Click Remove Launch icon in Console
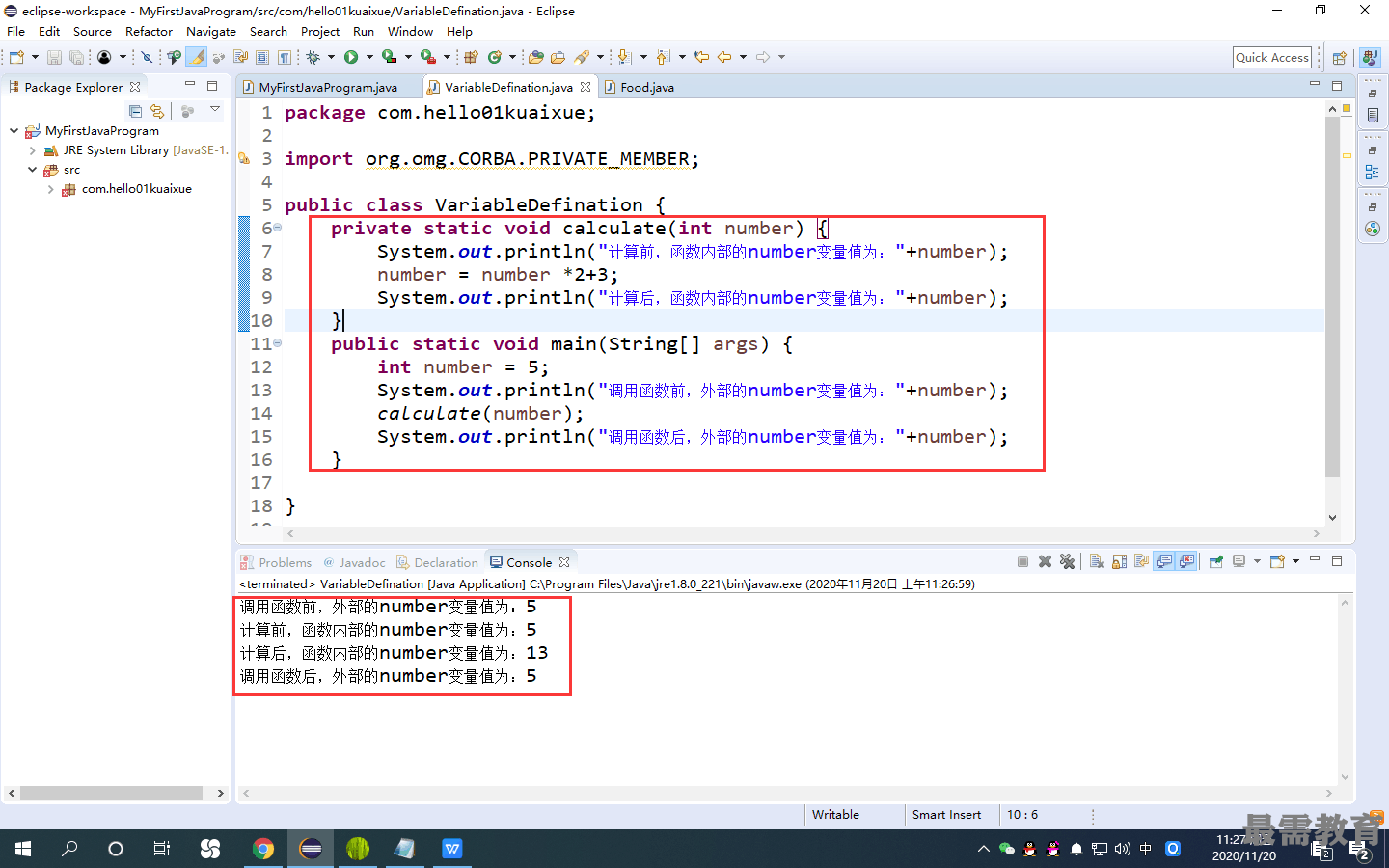This screenshot has height=868, width=1389. pyautogui.click(x=1045, y=561)
